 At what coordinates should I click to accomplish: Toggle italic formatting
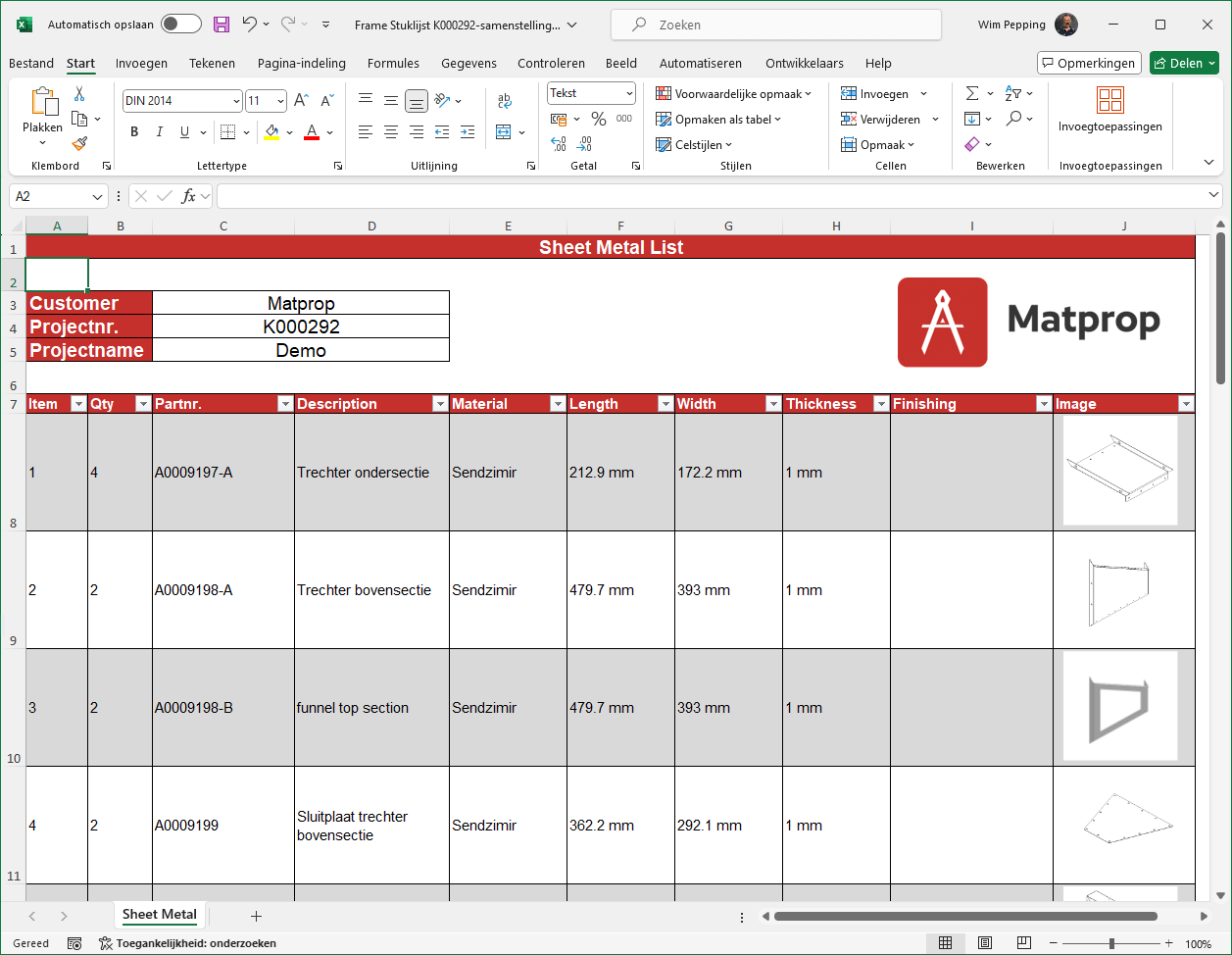159,131
